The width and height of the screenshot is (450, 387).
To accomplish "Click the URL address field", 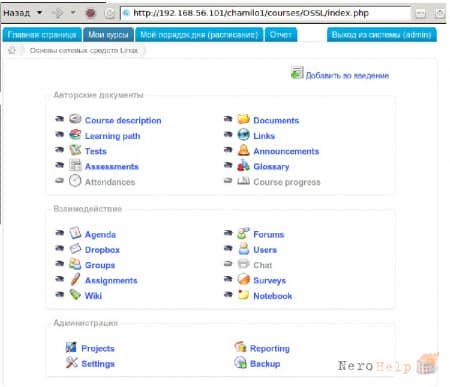I will tap(266, 13).
